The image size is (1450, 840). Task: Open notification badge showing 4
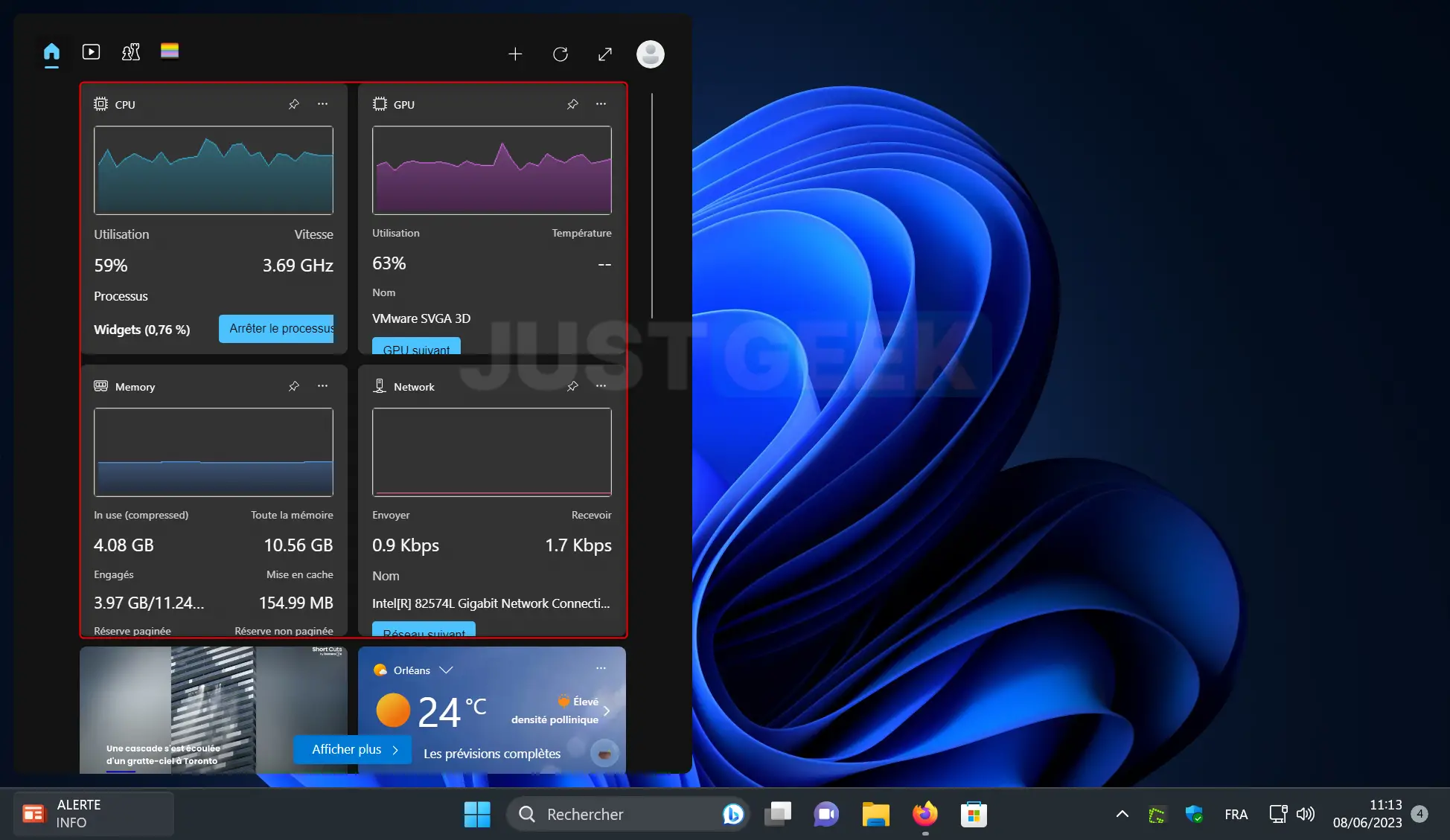[x=1419, y=814]
